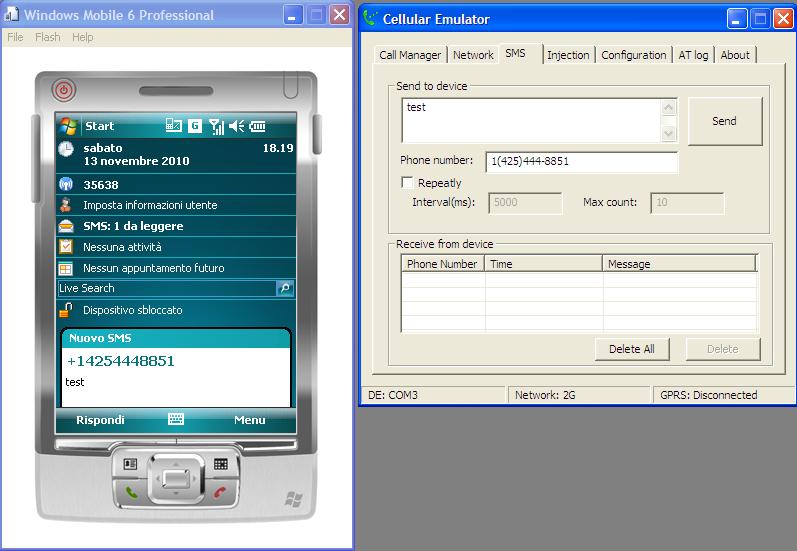Screen dimensions: 797x551
Task: Click the red power button on the device
Action: coord(64,90)
